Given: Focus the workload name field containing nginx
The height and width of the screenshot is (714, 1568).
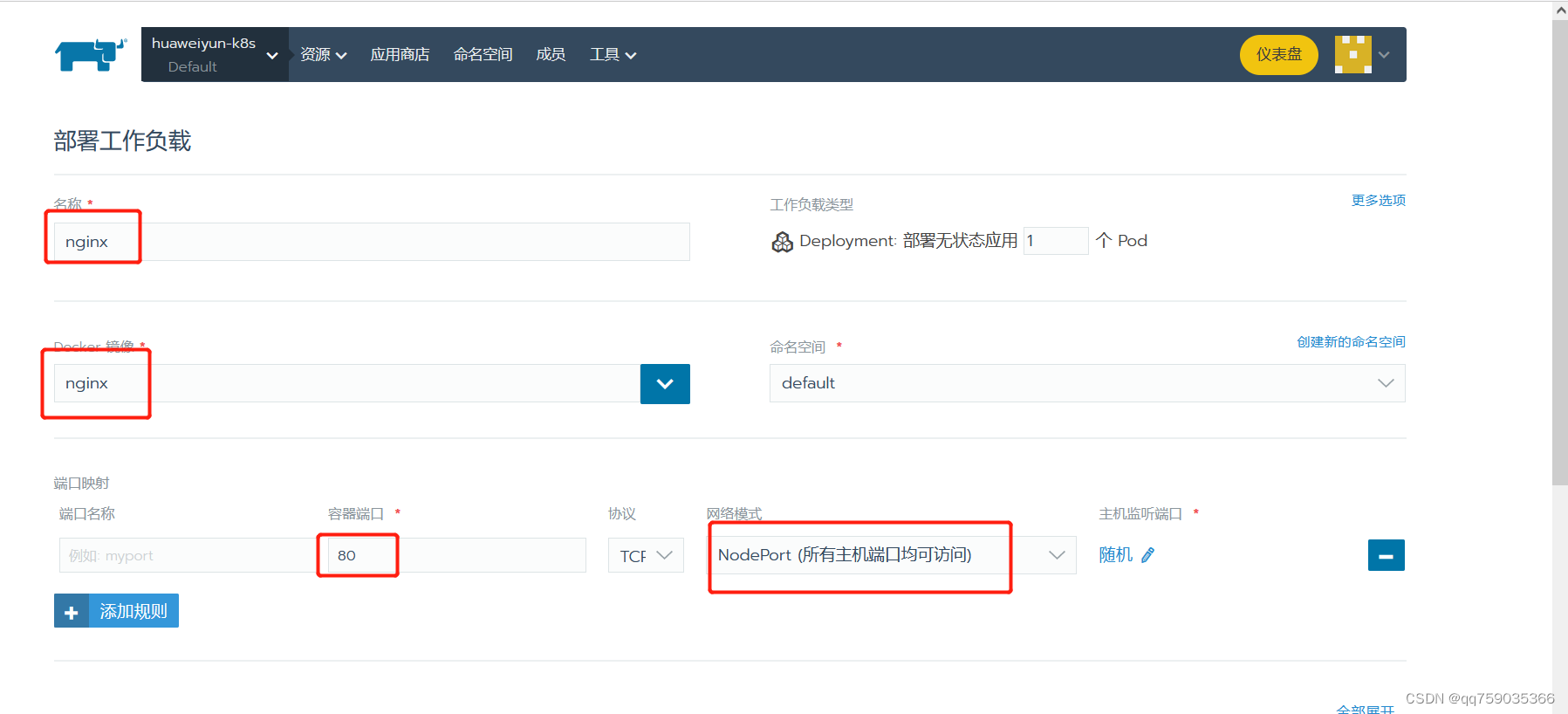Looking at the screenshot, I should tap(372, 242).
